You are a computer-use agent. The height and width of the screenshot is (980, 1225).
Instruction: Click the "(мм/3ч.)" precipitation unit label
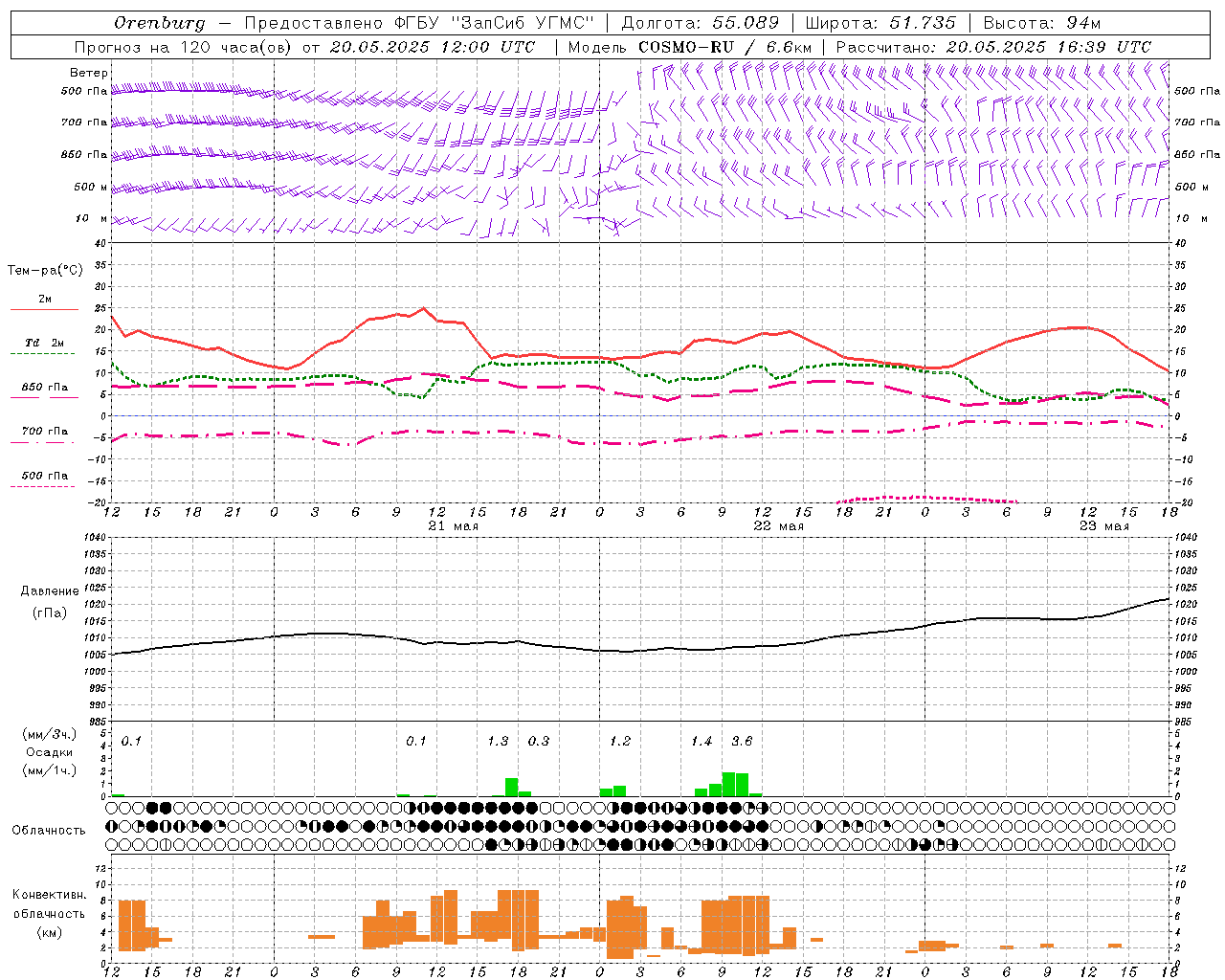pos(50,734)
